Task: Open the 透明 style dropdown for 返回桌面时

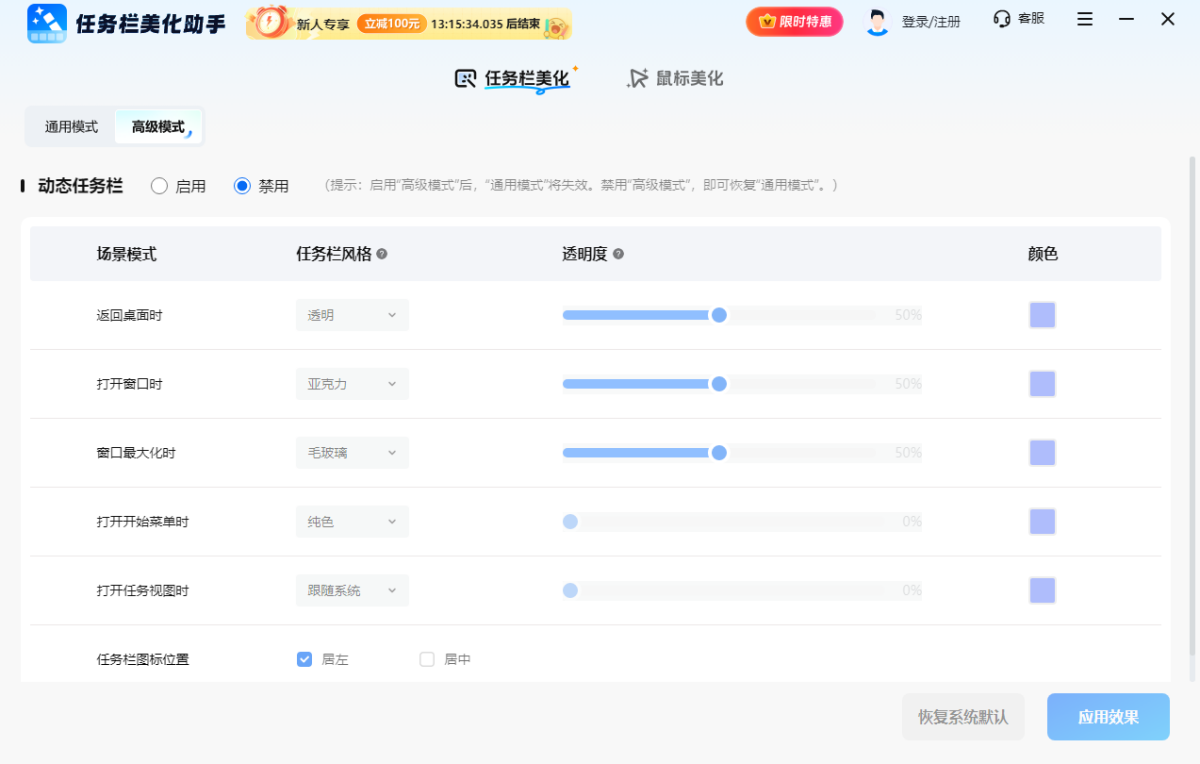Action: 352,314
